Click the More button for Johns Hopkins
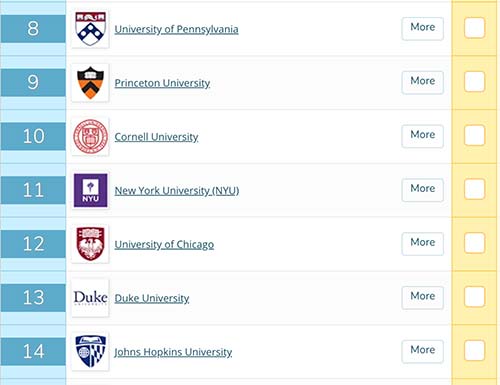 423,351
